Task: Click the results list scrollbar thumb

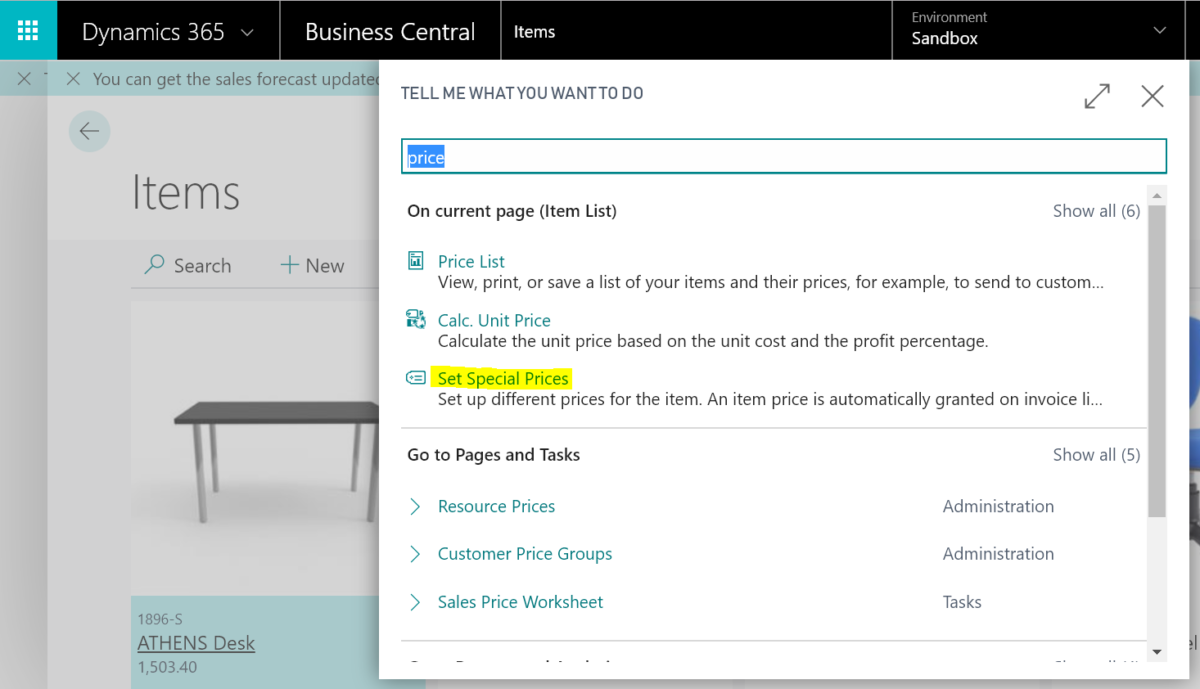Action: [1157, 361]
